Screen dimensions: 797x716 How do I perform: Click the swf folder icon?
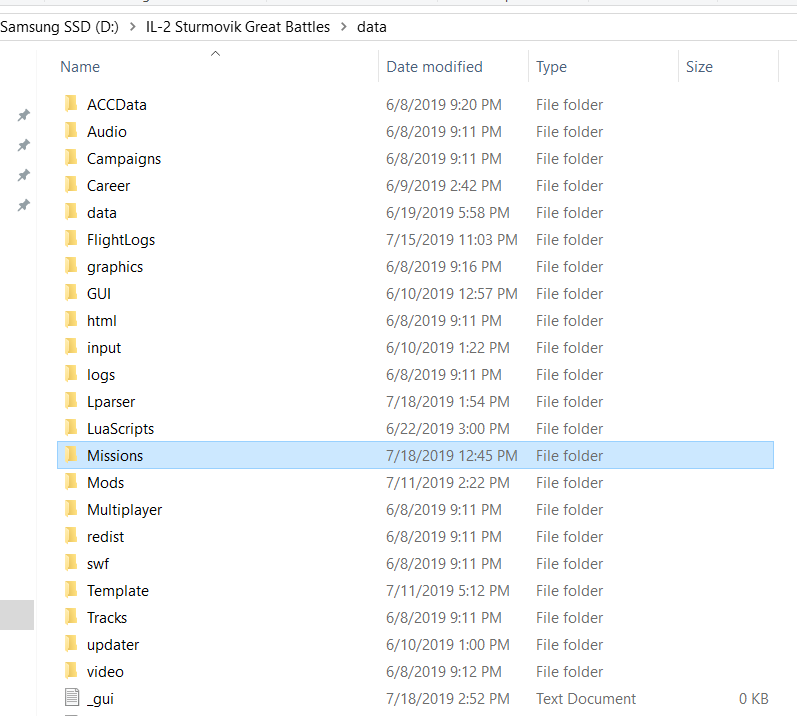(72, 563)
